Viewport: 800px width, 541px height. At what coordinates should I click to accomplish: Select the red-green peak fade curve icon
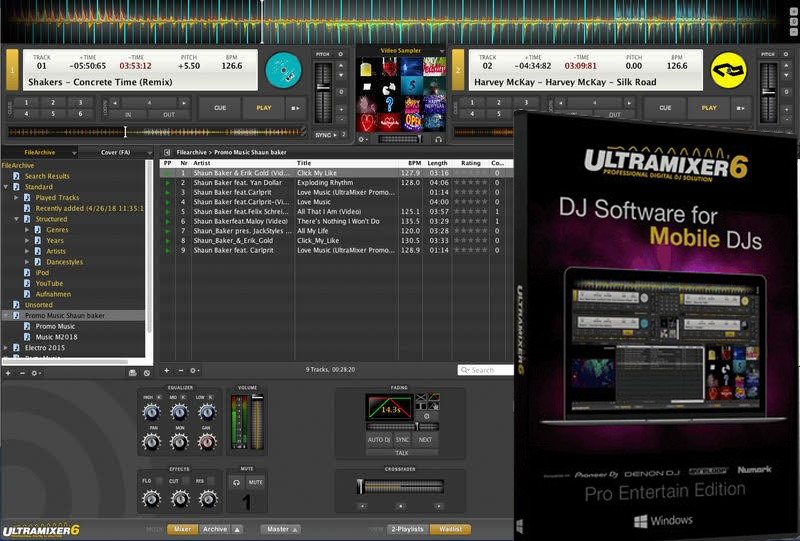click(x=433, y=398)
